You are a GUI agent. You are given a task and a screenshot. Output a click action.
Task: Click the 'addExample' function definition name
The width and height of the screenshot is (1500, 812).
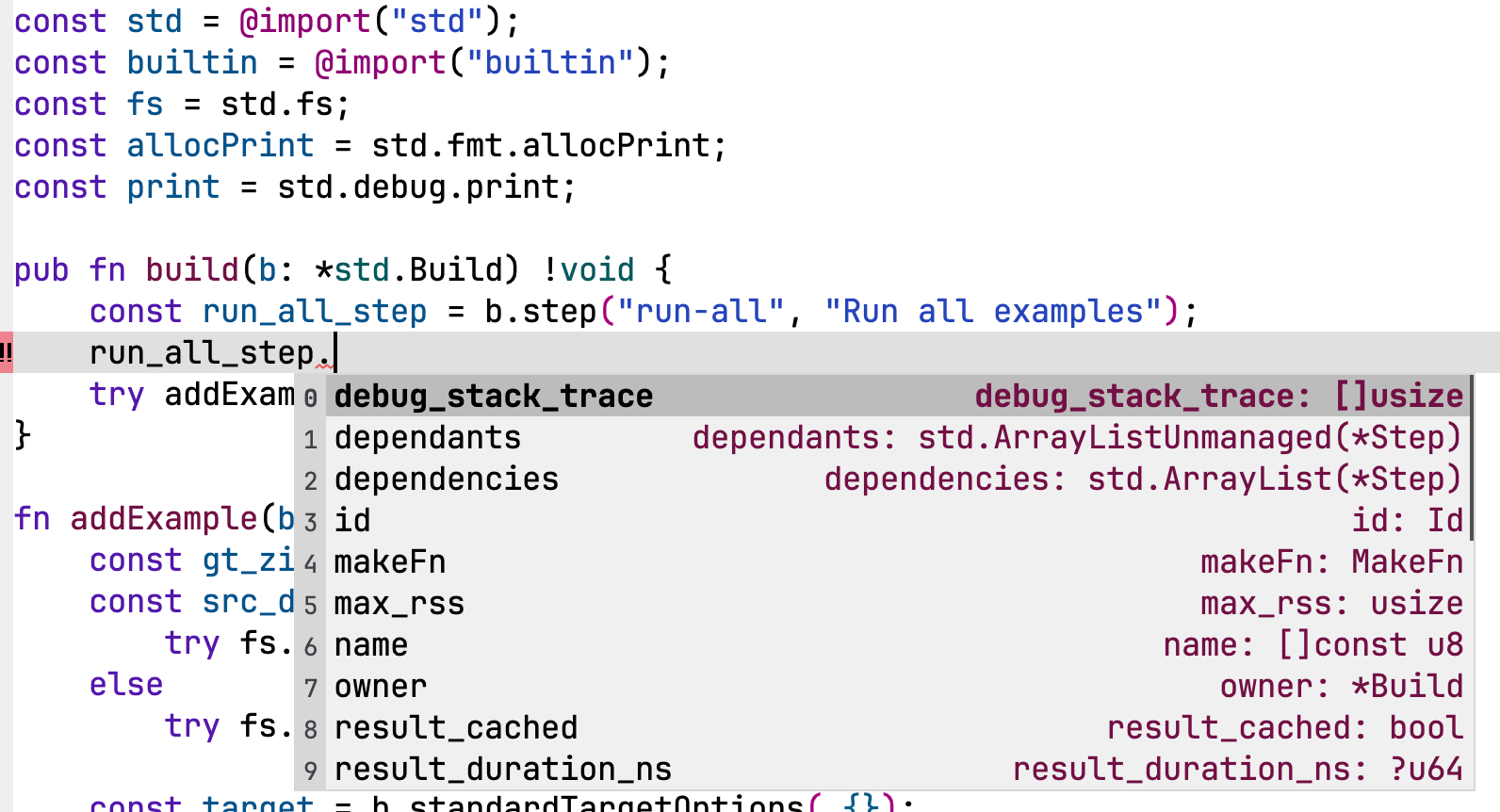coord(164,518)
